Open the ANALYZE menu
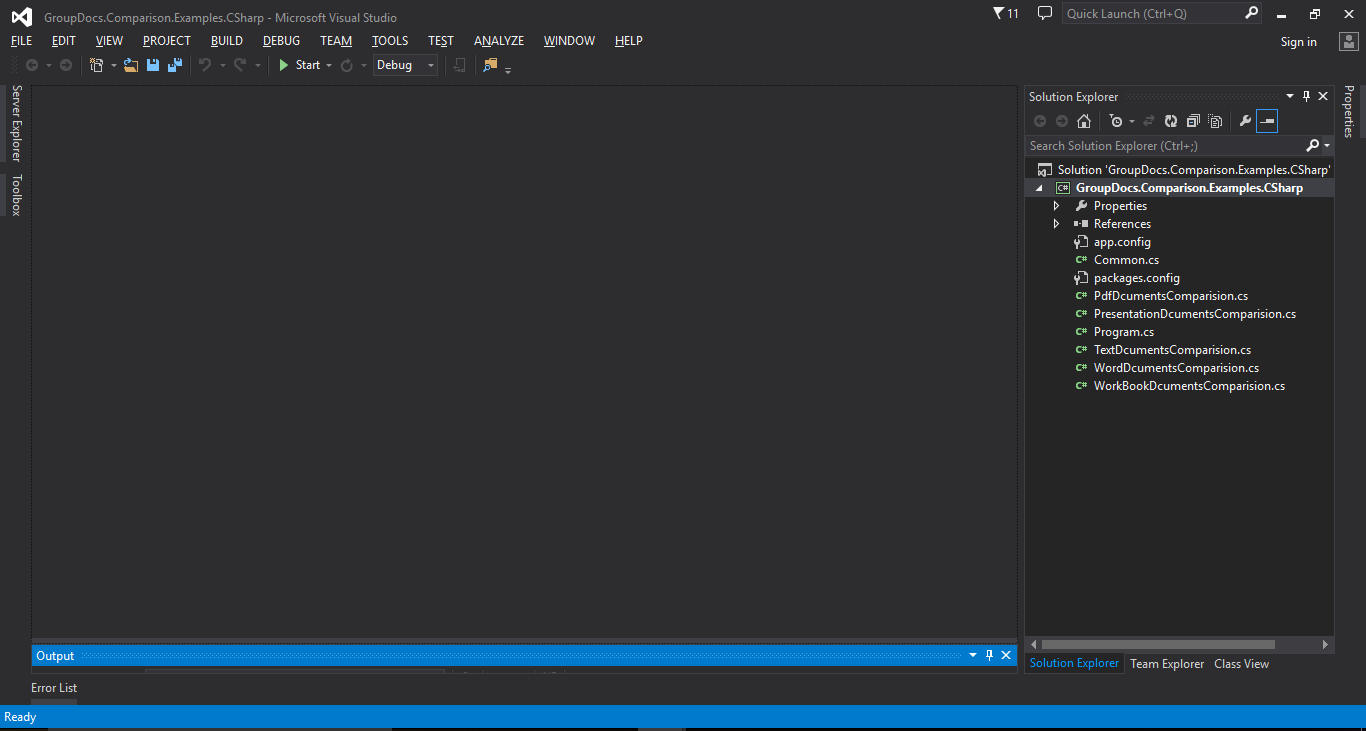 [499, 41]
